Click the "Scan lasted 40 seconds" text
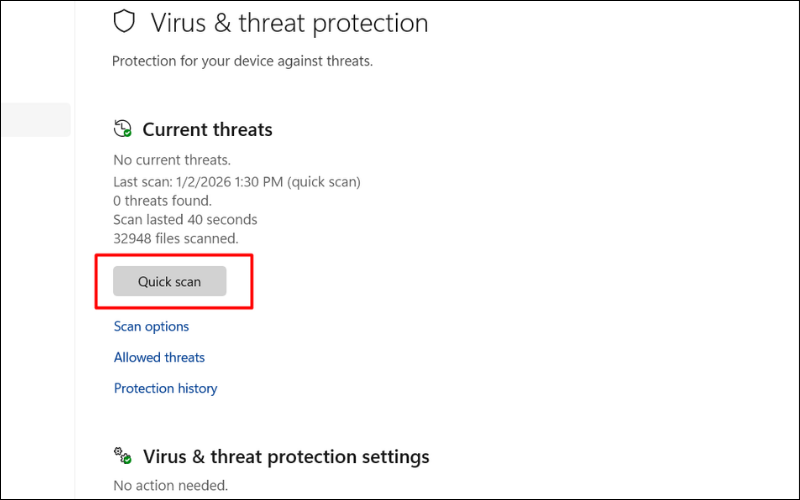 [x=185, y=219]
